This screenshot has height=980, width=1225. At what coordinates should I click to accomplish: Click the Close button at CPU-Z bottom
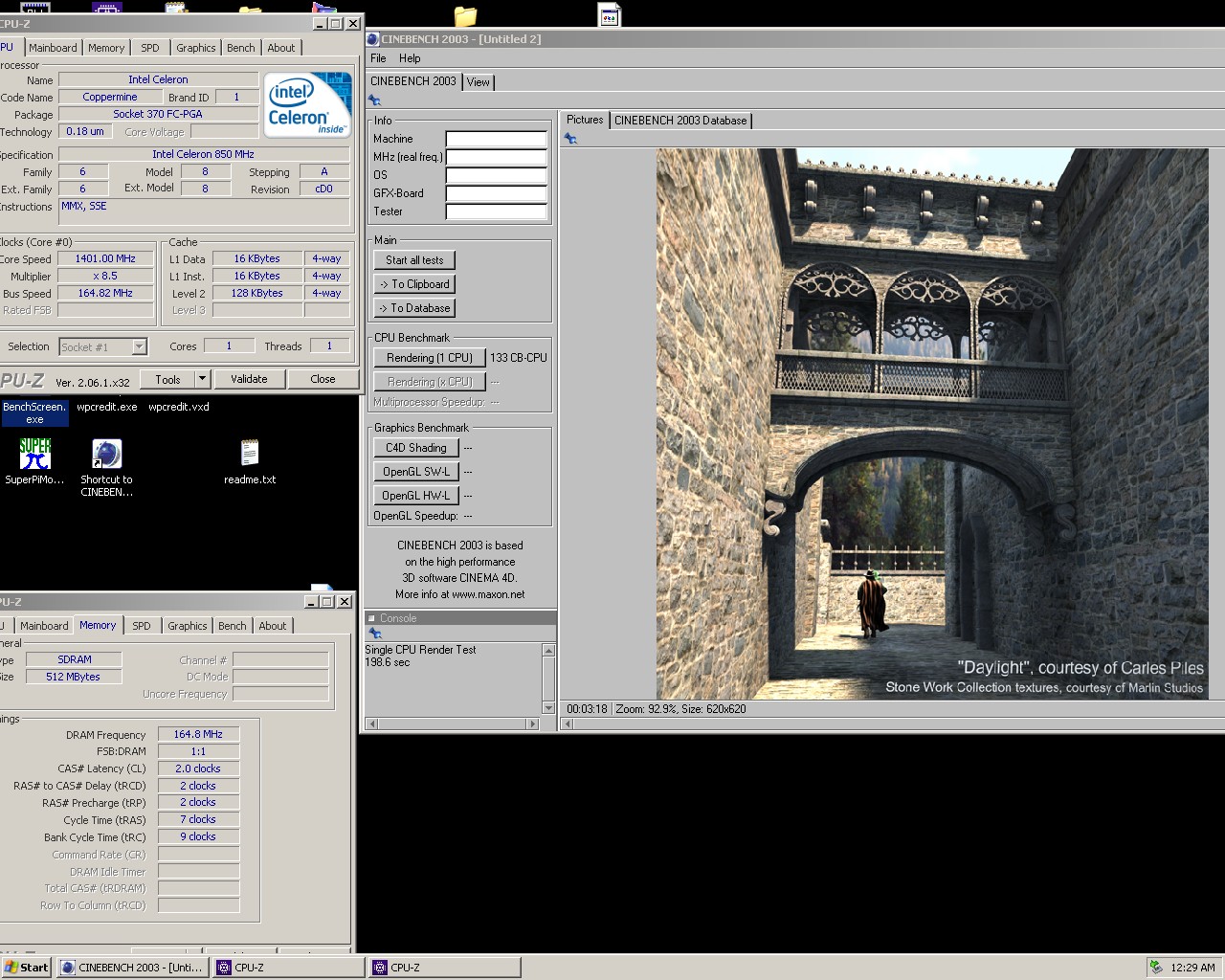(x=323, y=379)
